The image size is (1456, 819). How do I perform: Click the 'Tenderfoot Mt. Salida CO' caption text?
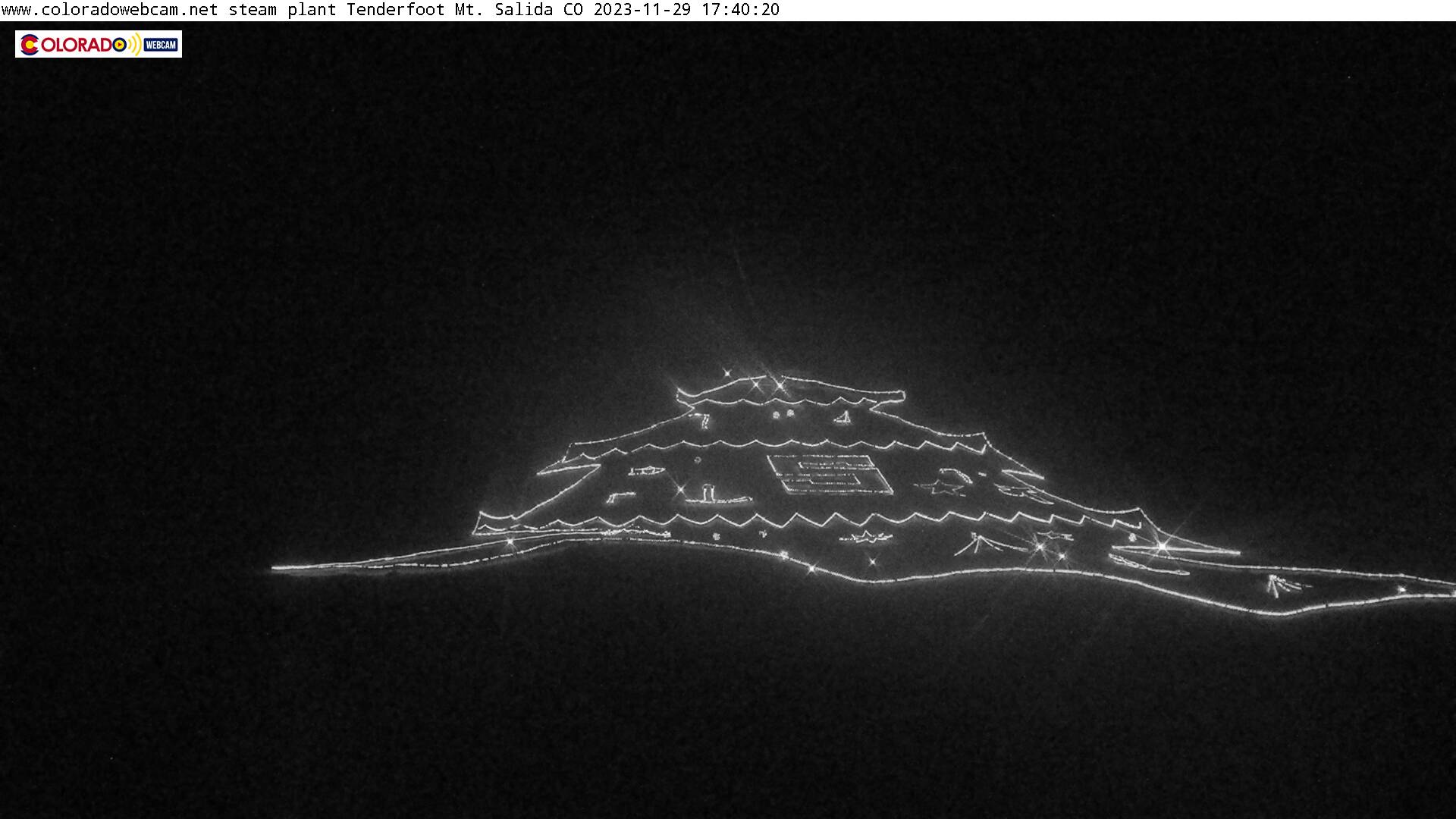[465, 10]
